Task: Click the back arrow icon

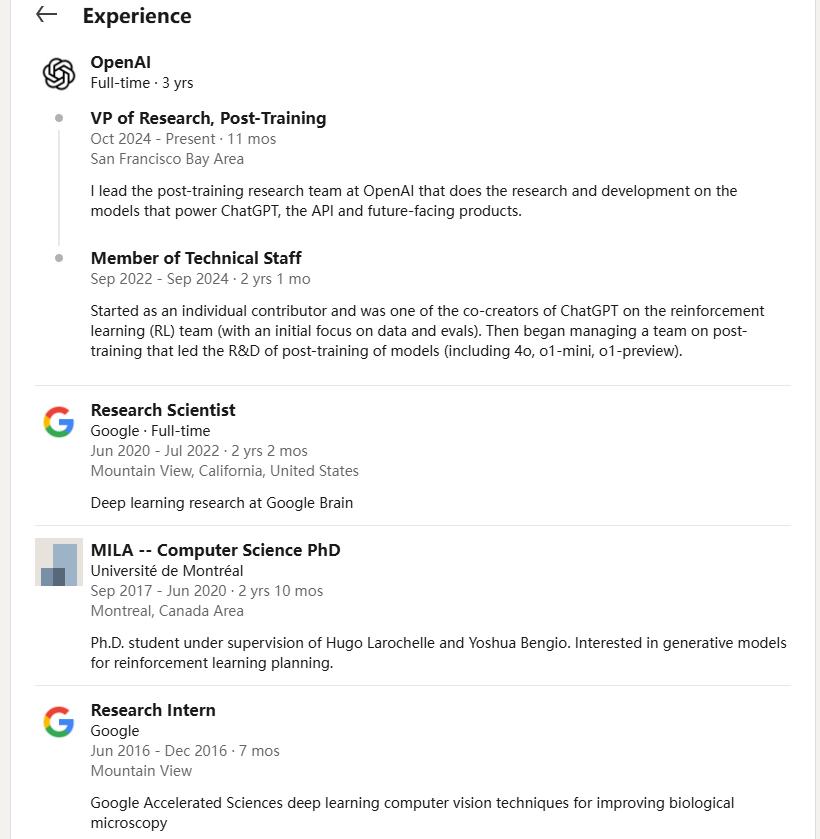Action: coord(46,15)
